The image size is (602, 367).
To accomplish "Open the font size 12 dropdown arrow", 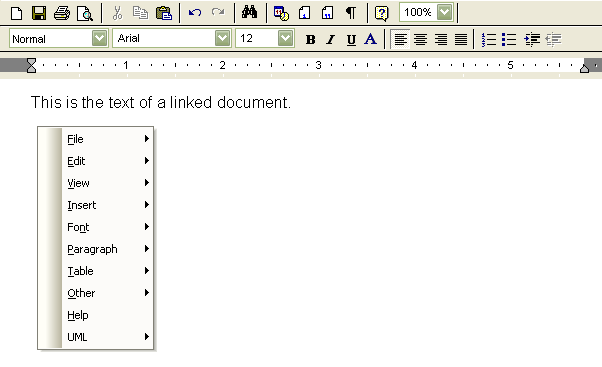I will click(x=285, y=38).
